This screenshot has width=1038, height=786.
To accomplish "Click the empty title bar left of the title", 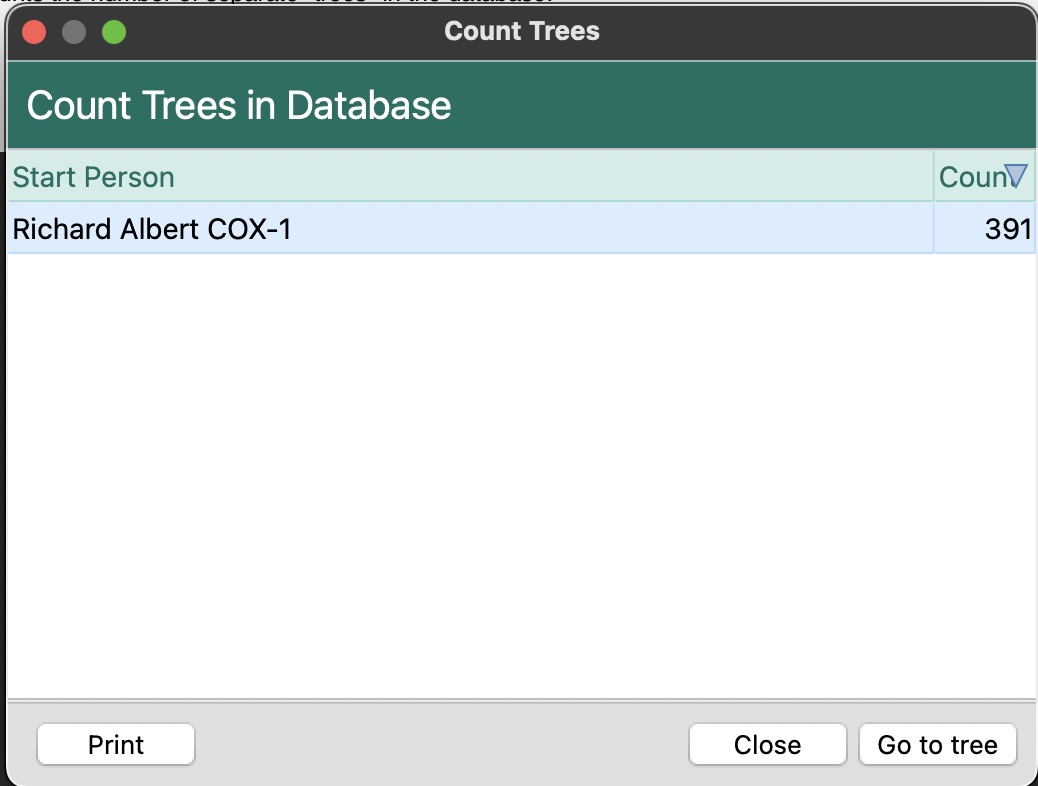I will pyautogui.click(x=280, y=31).
